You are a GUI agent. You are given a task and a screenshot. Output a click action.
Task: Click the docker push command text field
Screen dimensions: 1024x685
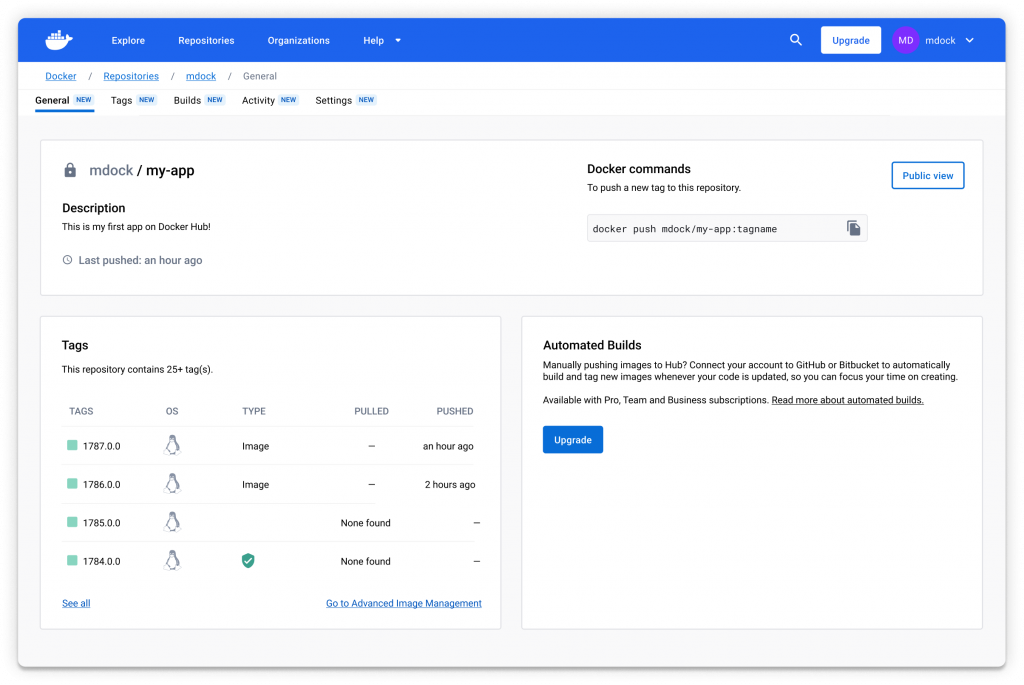coord(710,229)
